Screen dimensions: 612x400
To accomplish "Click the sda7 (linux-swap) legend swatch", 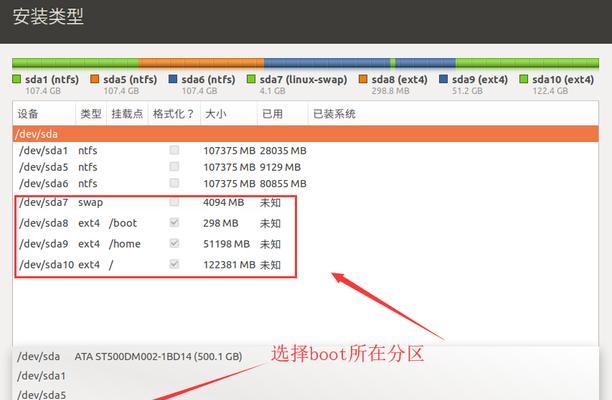I will click(251, 79).
